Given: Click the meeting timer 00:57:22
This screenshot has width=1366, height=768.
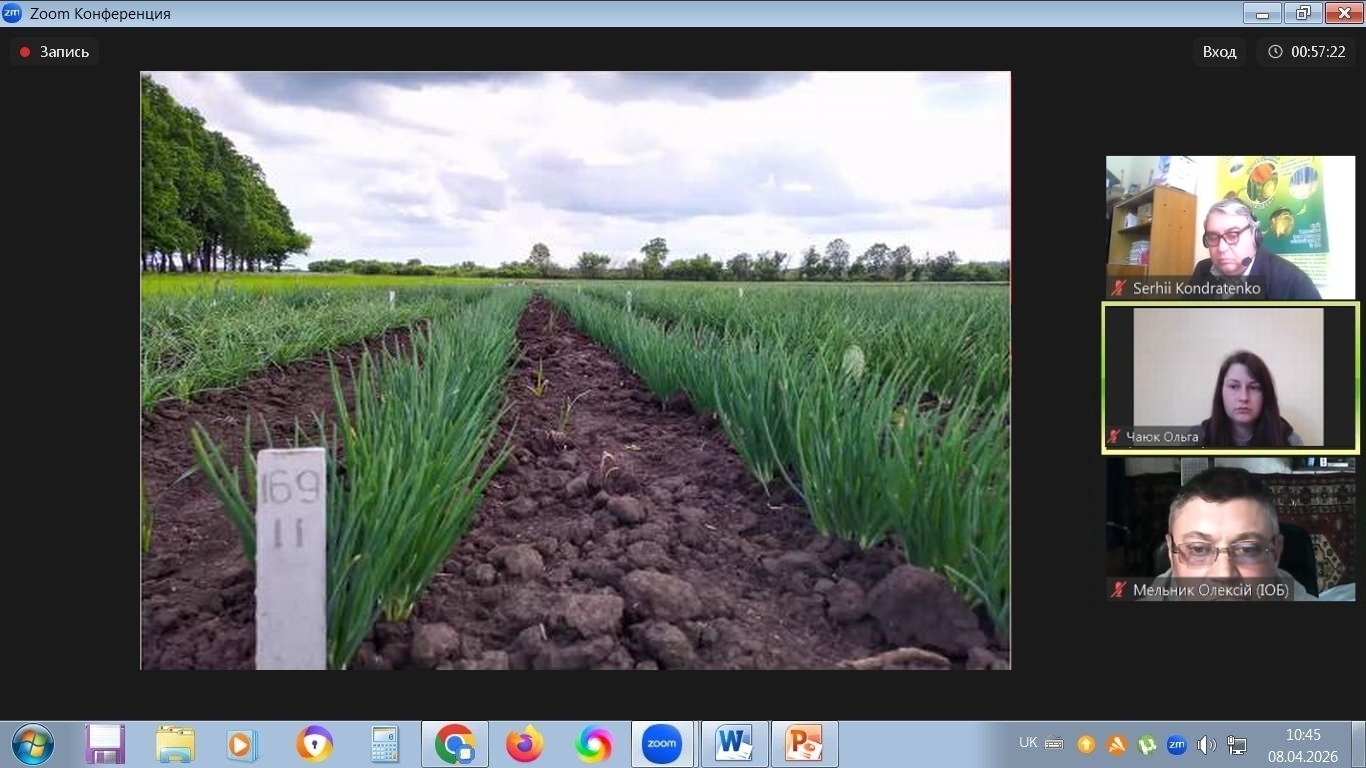Looking at the screenshot, I should (1307, 52).
